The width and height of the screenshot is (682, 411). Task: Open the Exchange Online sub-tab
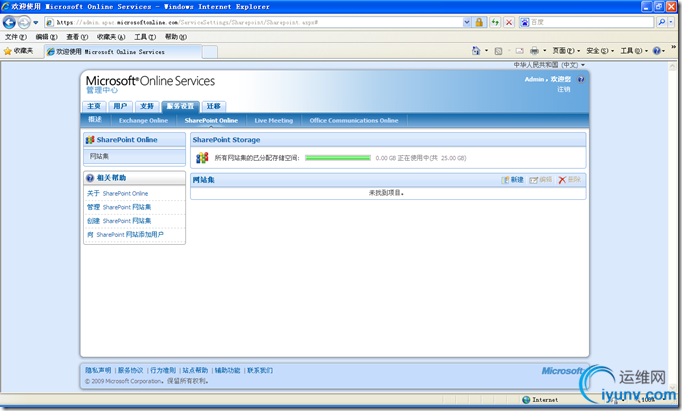pyautogui.click(x=144, y=120)
